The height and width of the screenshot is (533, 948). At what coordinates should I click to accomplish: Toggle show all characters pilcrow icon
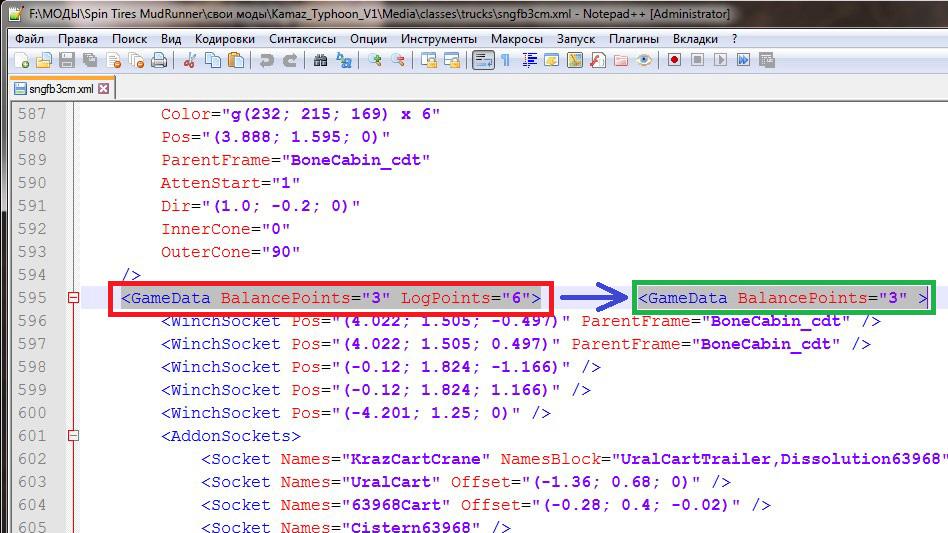[506, 61]
